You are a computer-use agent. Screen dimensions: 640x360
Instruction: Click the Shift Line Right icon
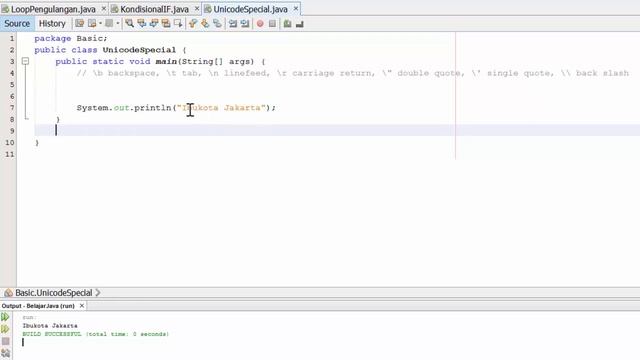245,24
